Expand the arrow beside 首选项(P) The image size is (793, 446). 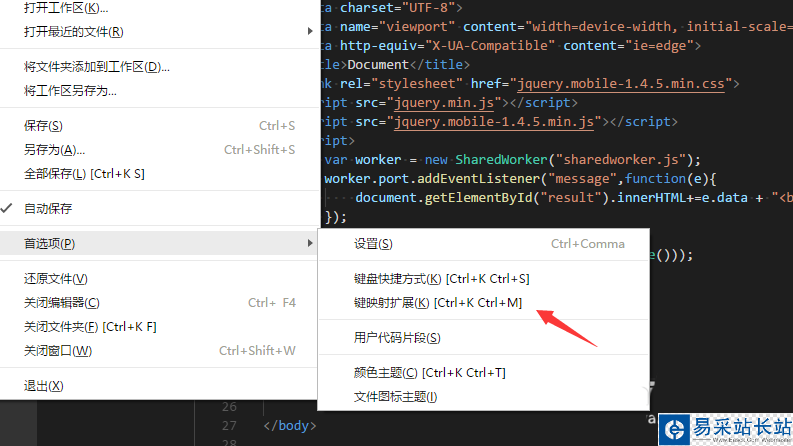pyautogui.click(x=310, y=243)
